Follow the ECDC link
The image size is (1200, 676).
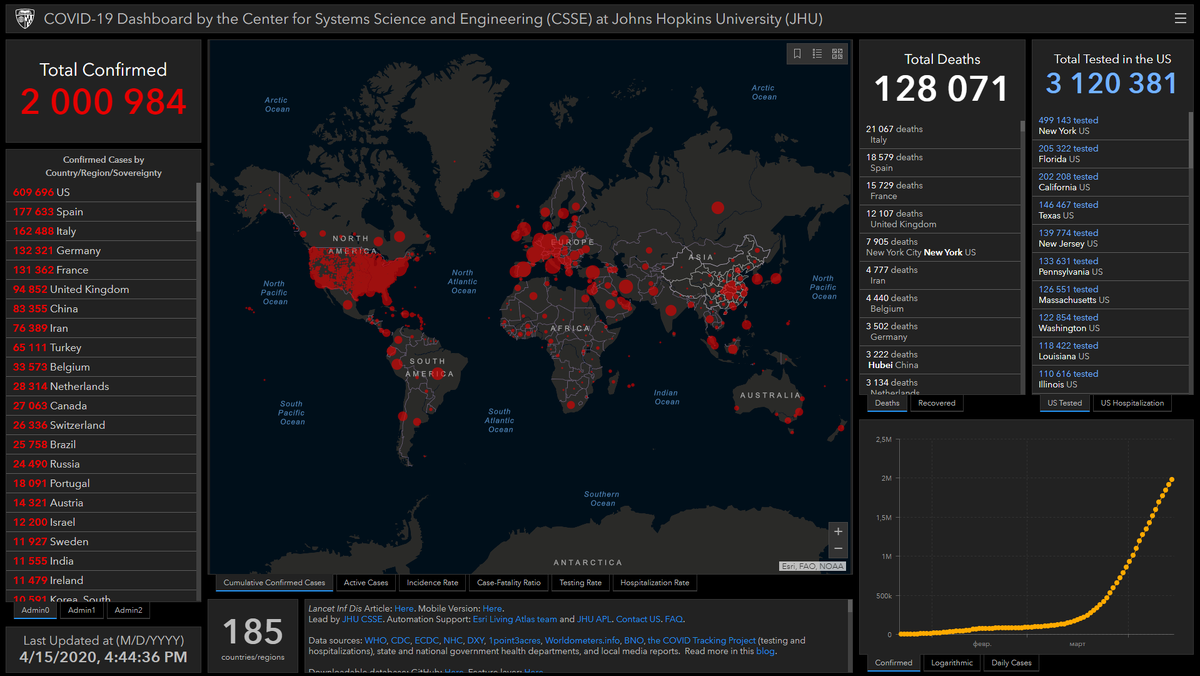pos(427,640)
